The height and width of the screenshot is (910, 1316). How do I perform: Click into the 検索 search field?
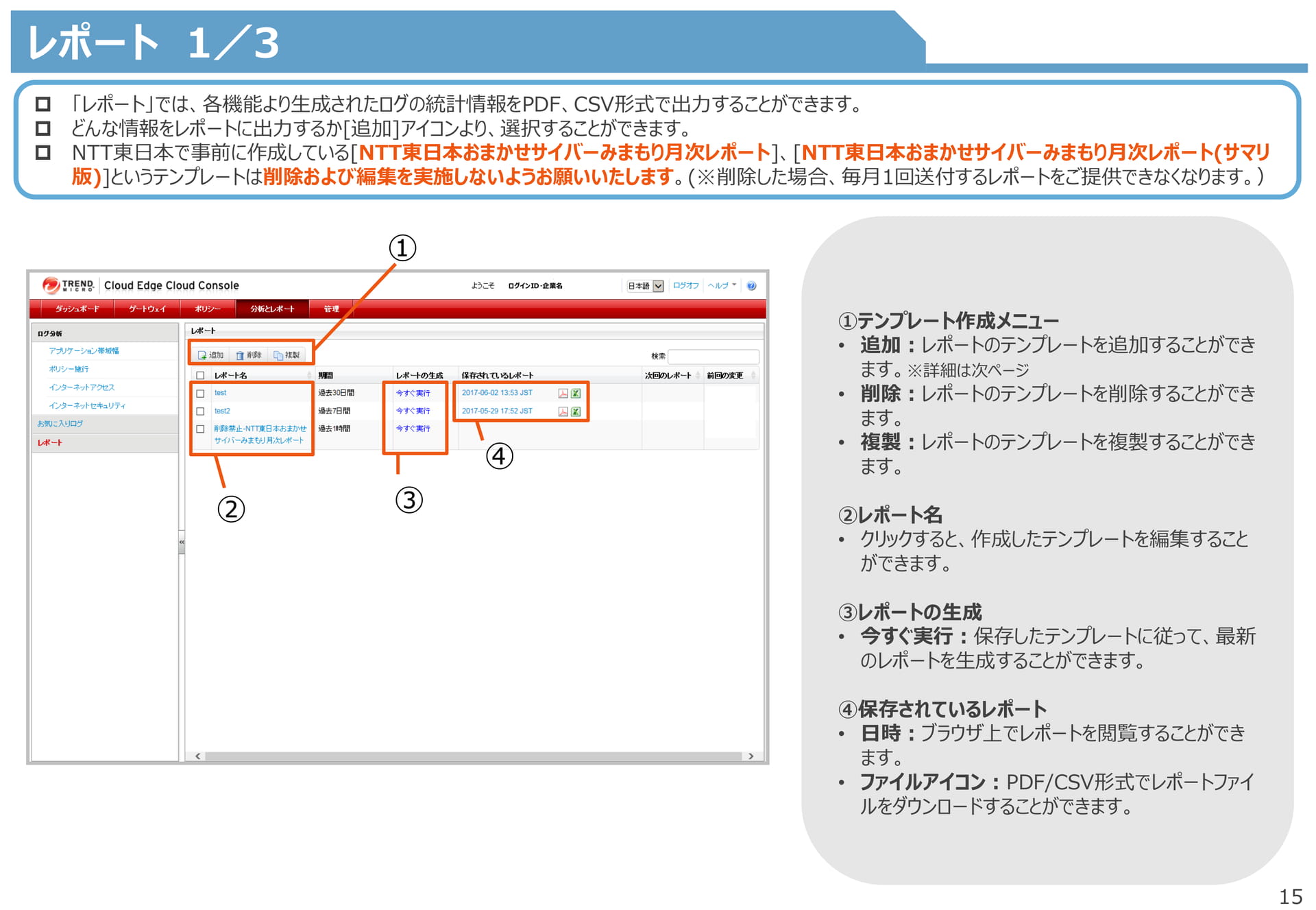714,357
